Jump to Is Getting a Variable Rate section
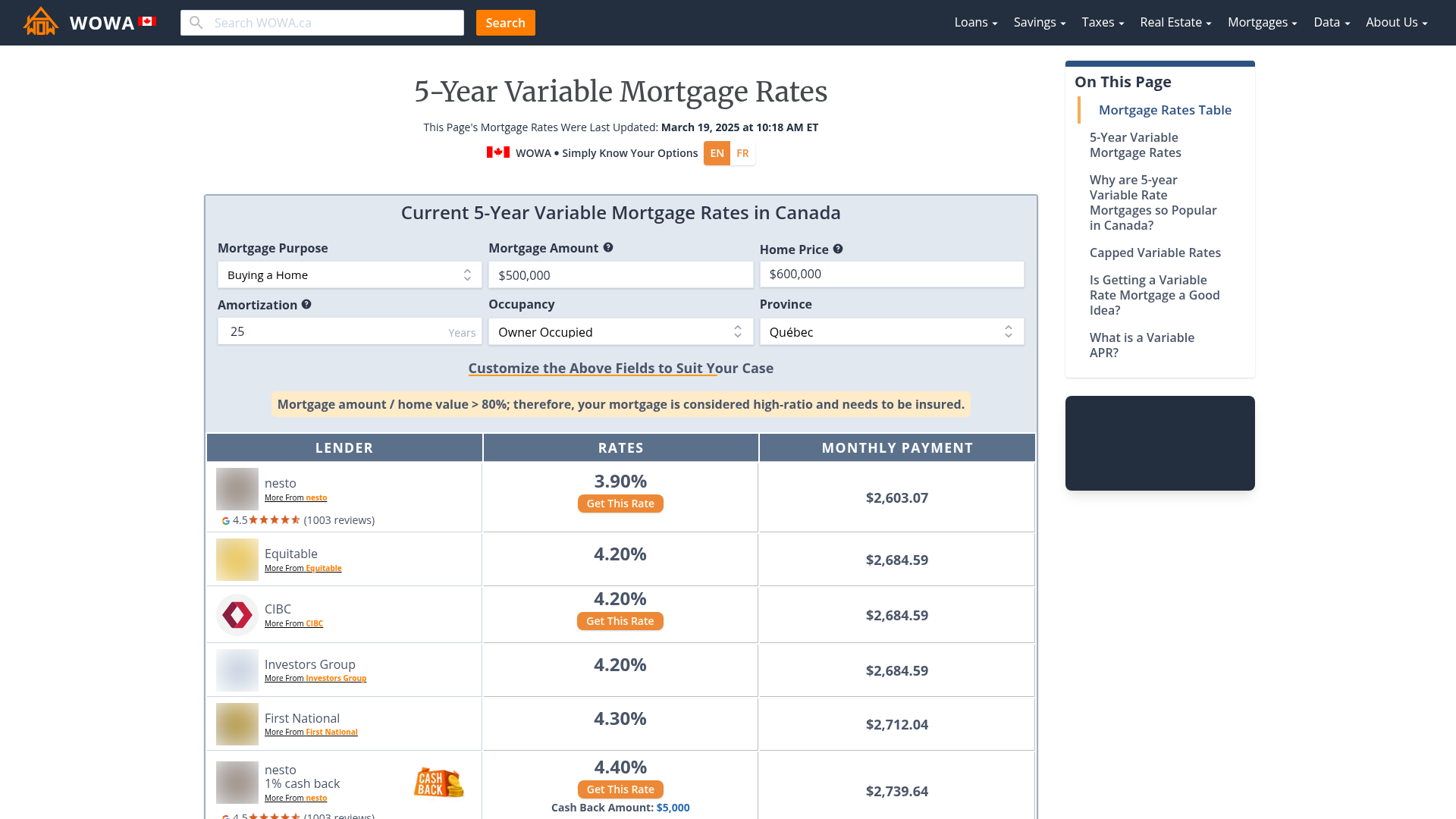 tap(1155, 295)
